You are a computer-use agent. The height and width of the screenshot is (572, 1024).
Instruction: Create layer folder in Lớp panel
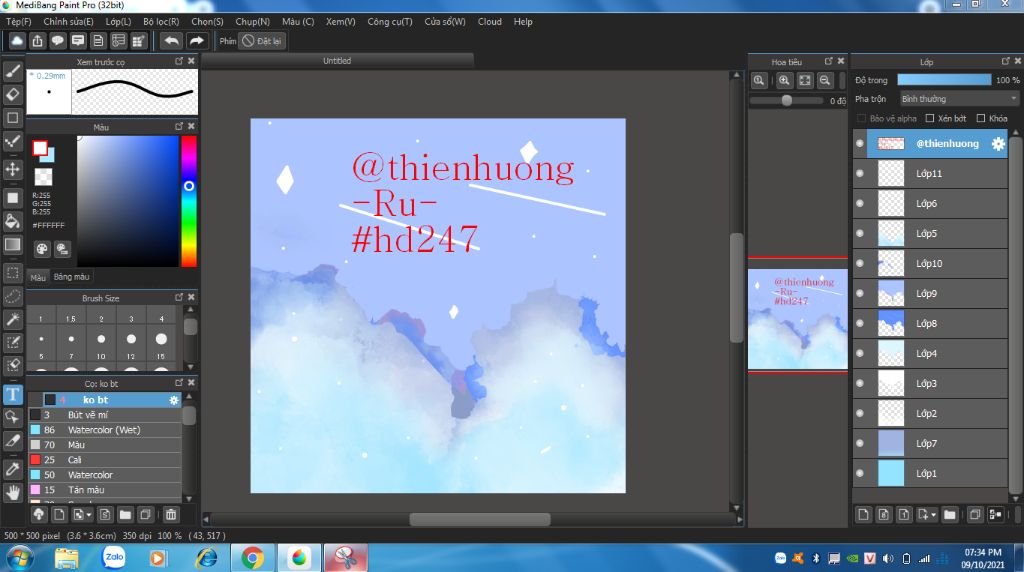[950, 515]
